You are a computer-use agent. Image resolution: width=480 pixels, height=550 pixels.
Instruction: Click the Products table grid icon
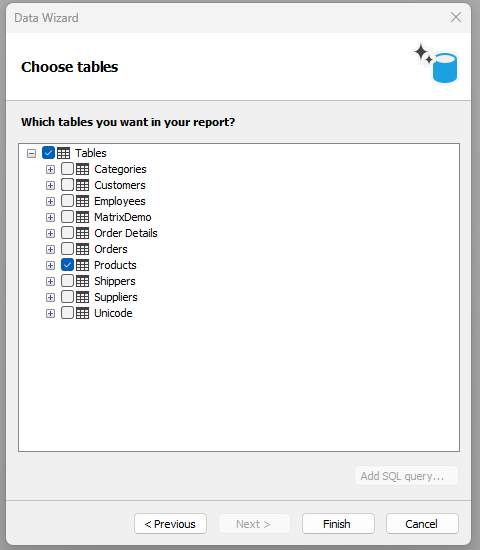click(82, 265)
